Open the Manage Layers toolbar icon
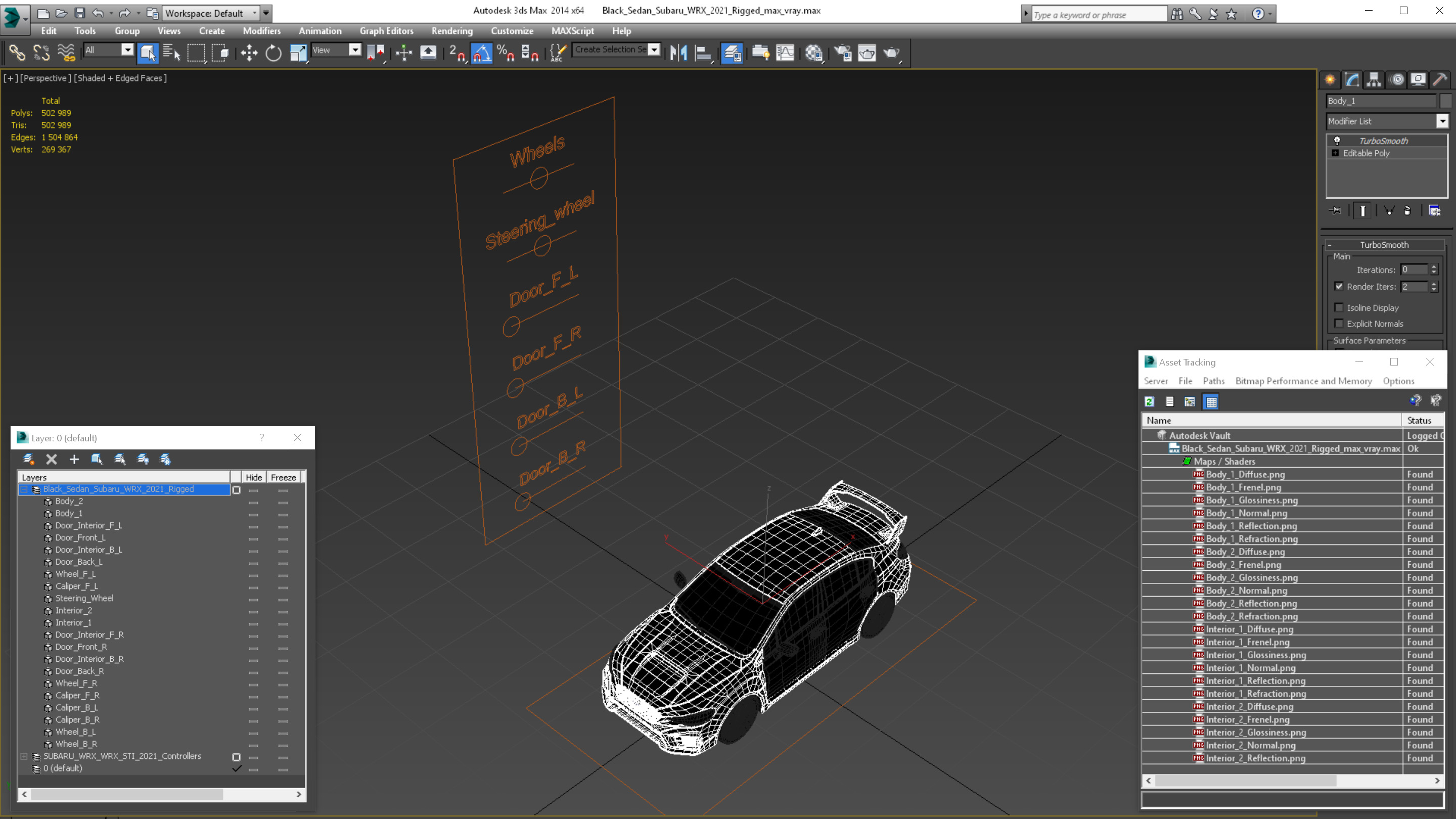This screenshot has width=1456, height=819. (x=732, y=53)
